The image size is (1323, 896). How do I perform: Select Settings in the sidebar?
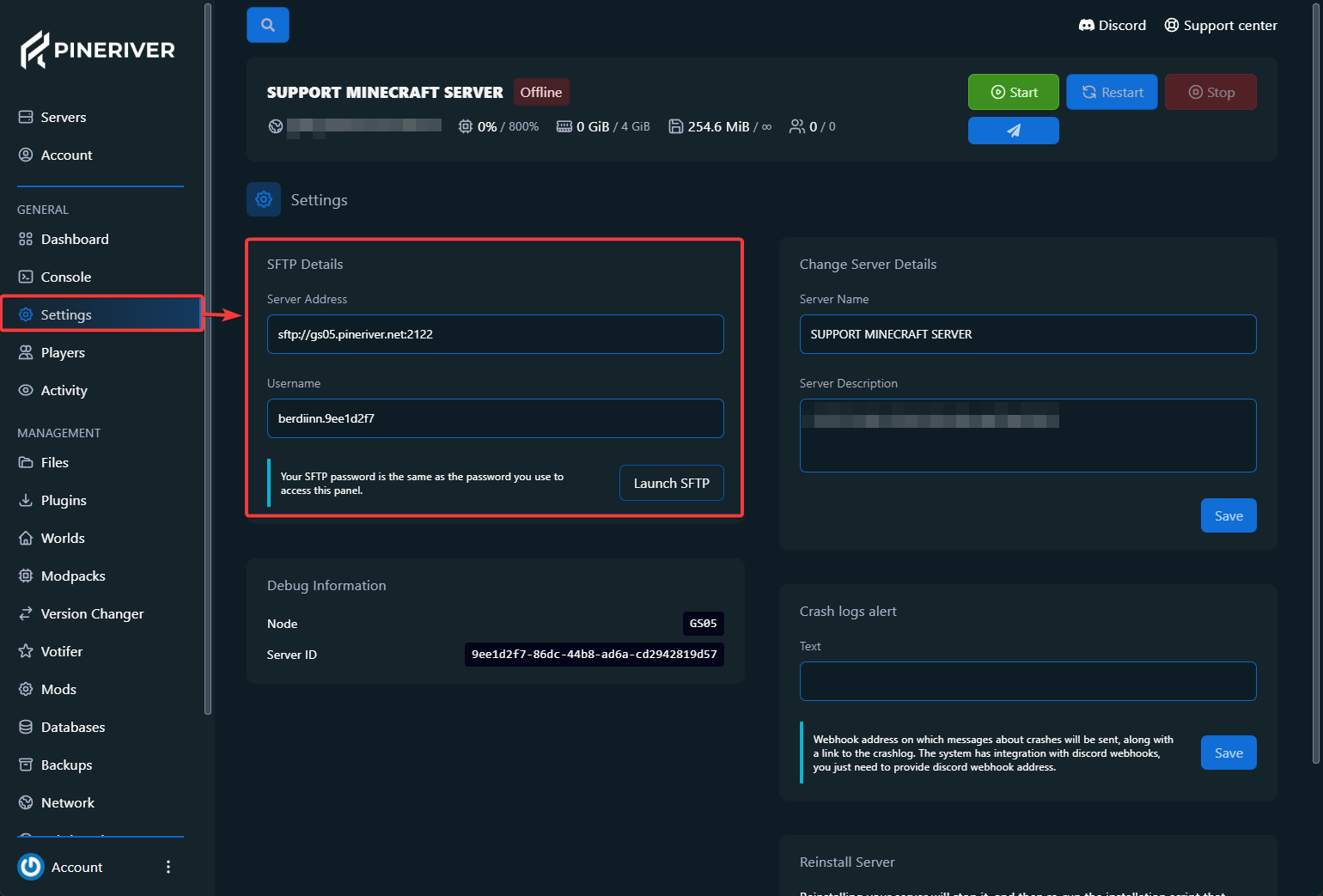coord(101,314)
